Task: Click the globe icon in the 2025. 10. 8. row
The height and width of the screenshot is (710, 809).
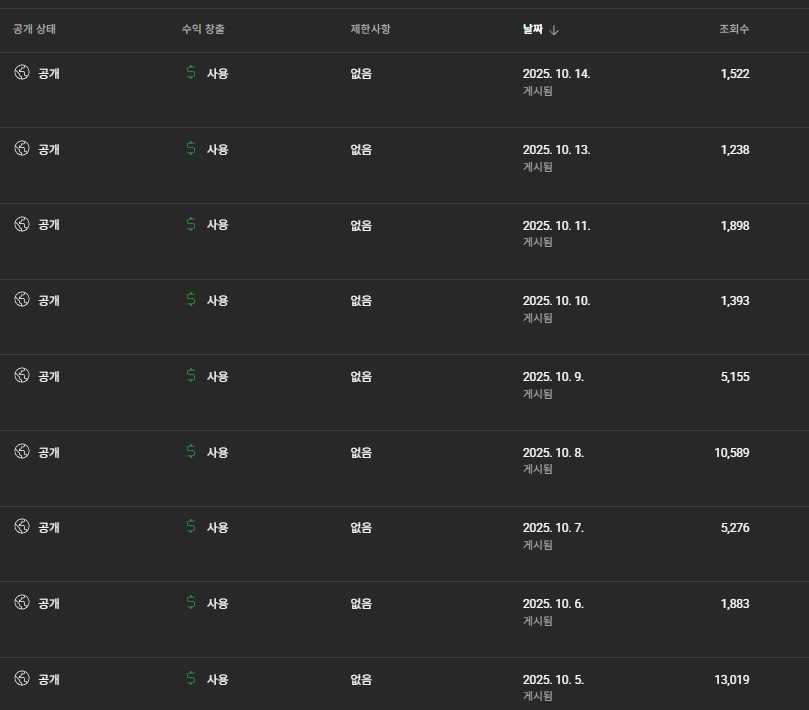Action: pyautogui.click(x=22, y=451)
